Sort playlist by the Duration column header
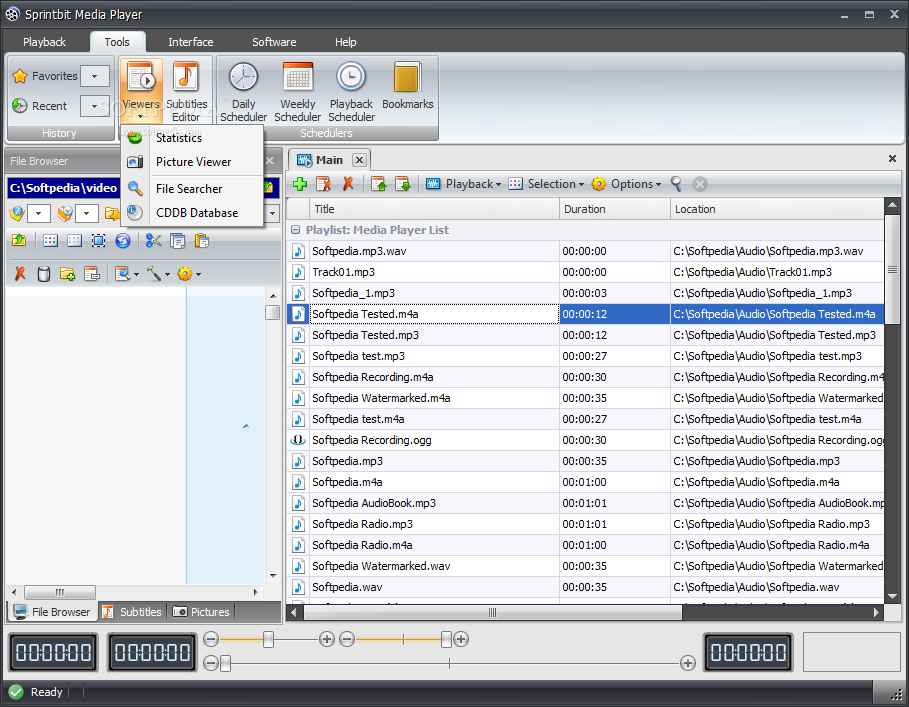 615,209
